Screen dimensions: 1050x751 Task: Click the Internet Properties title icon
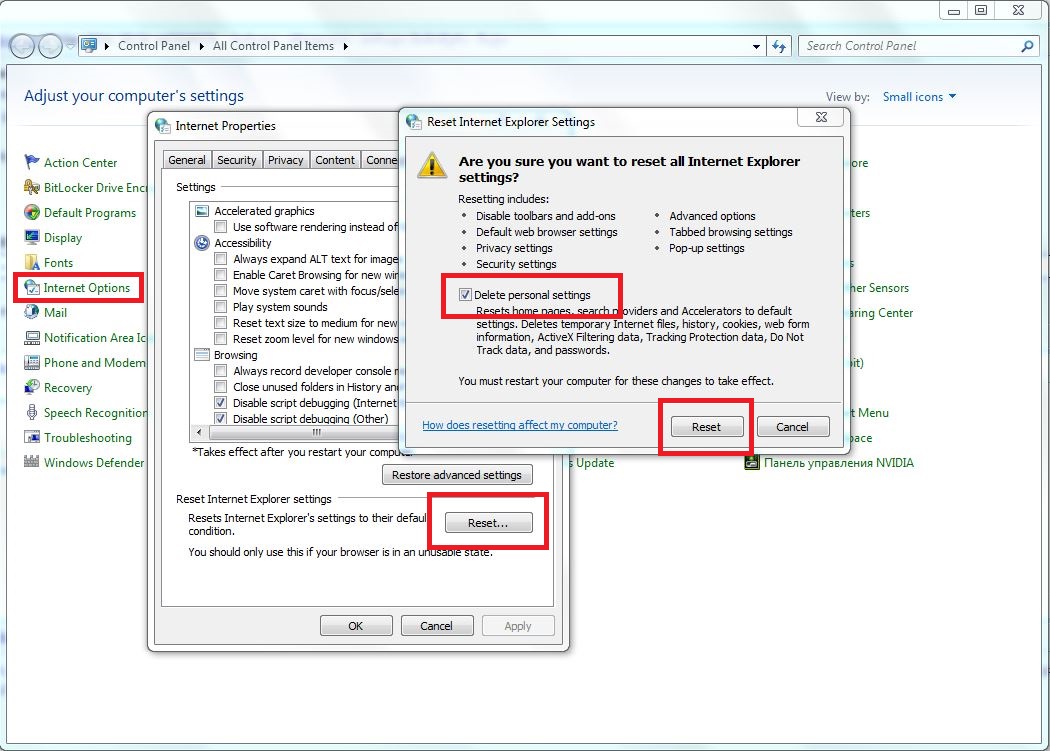point(163,125)
